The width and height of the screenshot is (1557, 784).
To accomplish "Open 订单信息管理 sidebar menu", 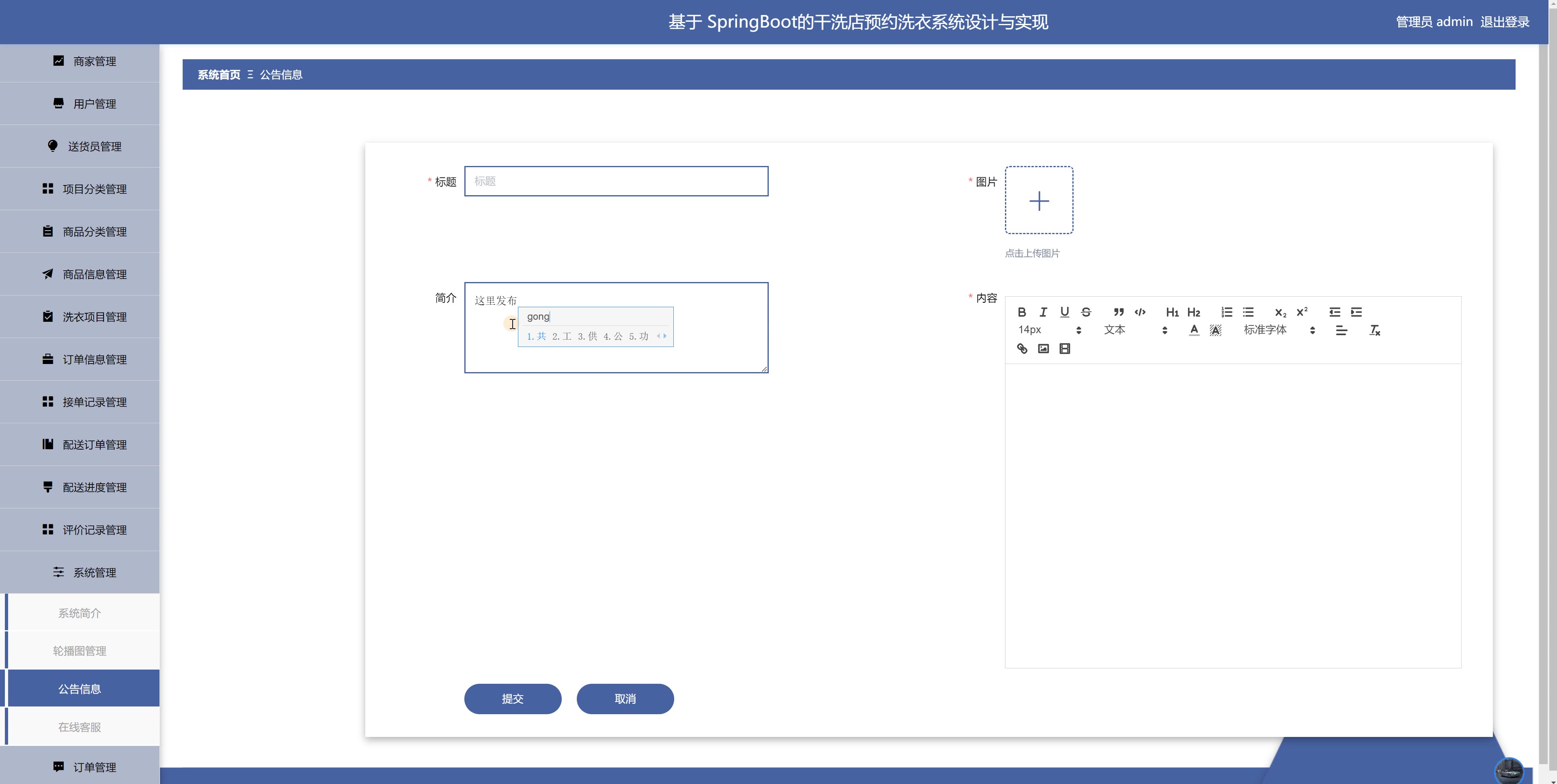I will pos(94,360).
